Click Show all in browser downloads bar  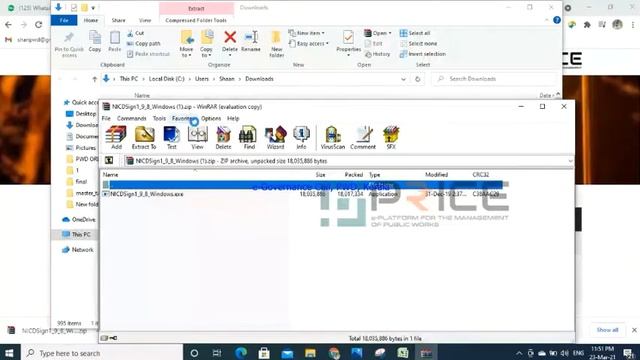(607, 330)
